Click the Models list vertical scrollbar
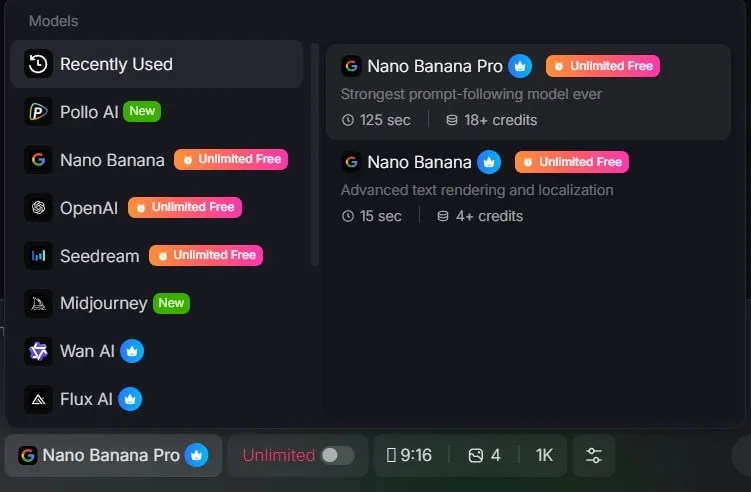The width and height of the screenshot is (751, 492). click(315, 155)
